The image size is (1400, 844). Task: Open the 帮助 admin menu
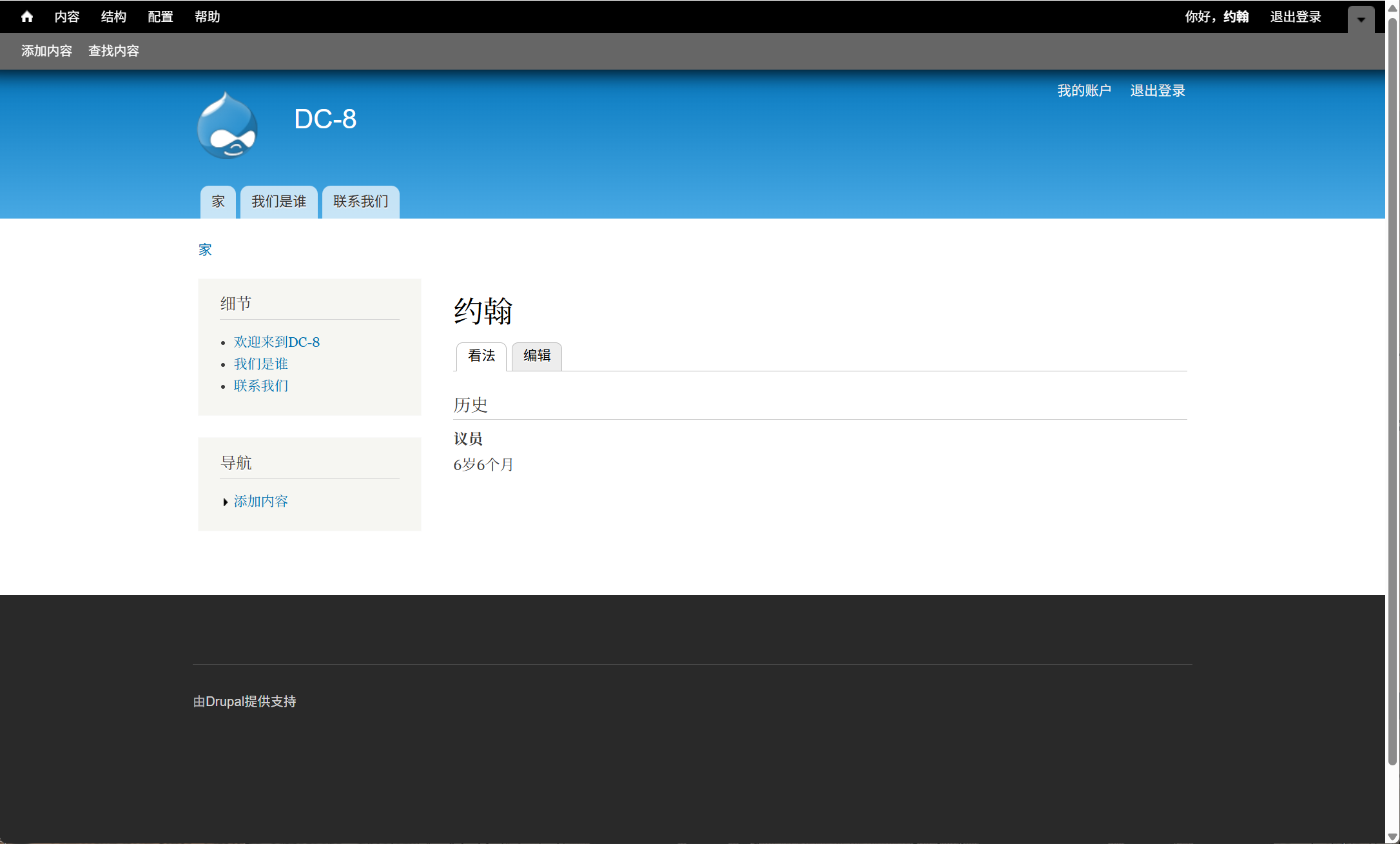tap(207, 17)
